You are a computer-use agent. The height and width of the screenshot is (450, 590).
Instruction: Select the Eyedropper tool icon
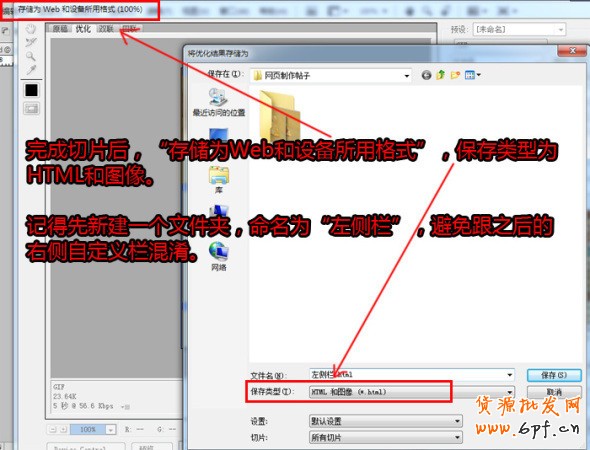pyautogui.click(x=31, y=70)
